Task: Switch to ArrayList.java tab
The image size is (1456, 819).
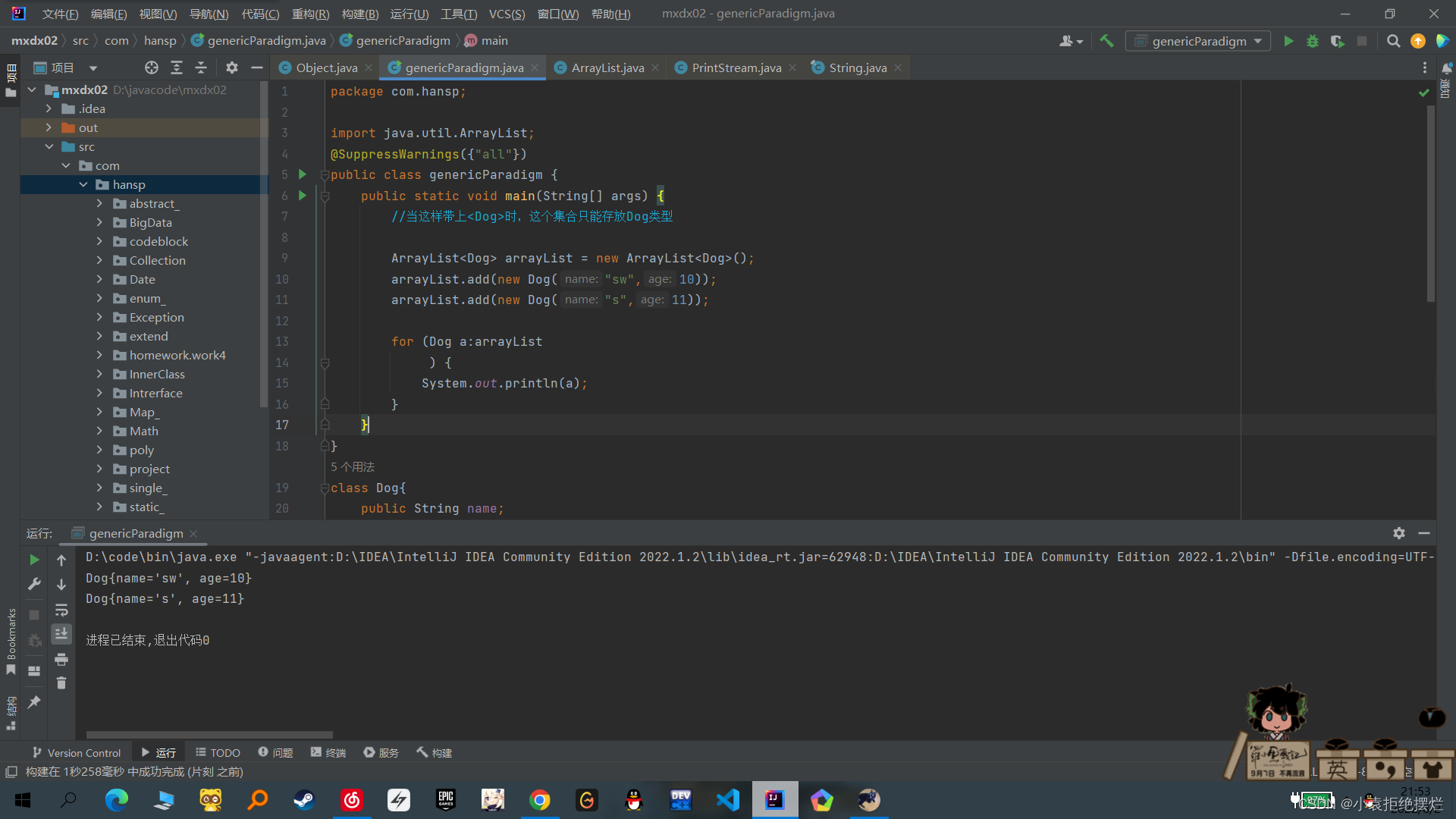Action: click(x=607, y=67)
